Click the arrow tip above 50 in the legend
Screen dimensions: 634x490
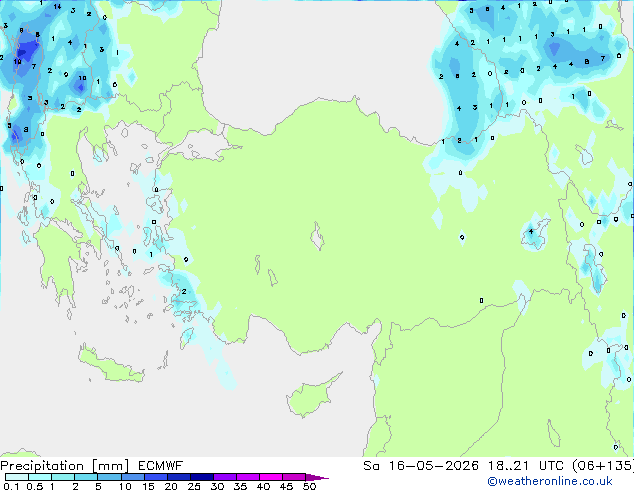[317, 477]
